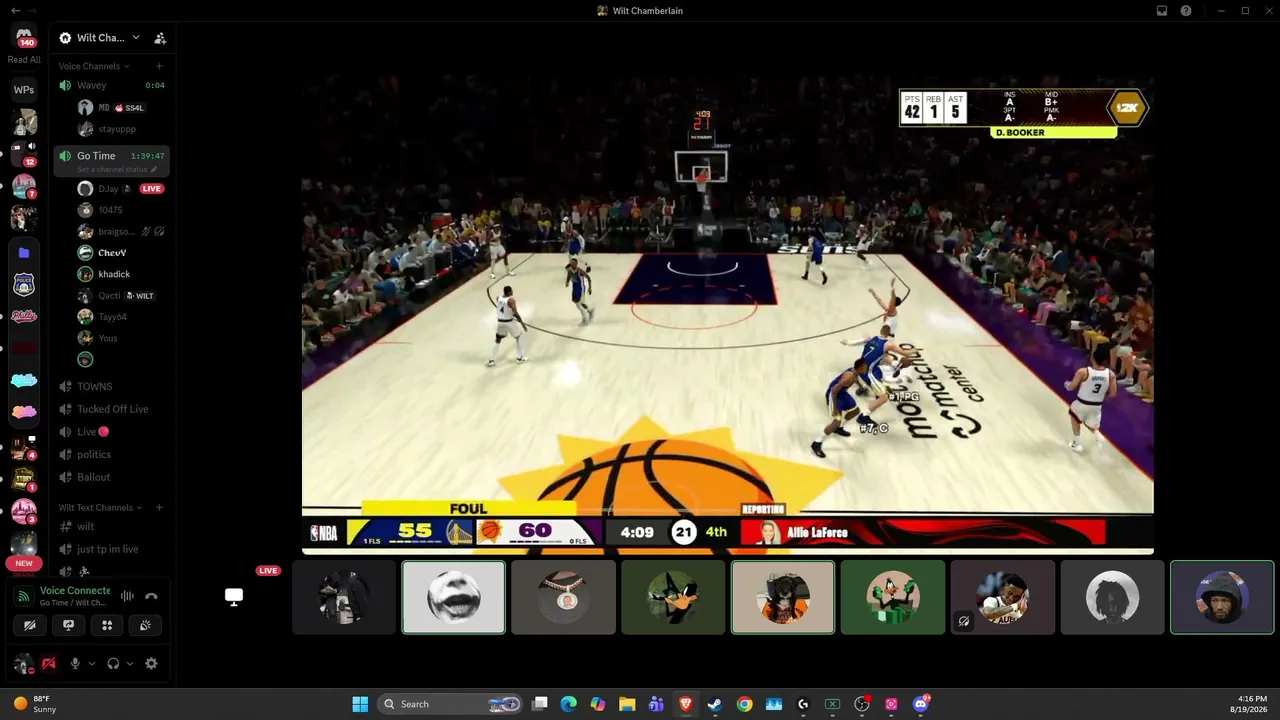
Task: Open Steam from the taskbar
Action: (x=715, y=704)
